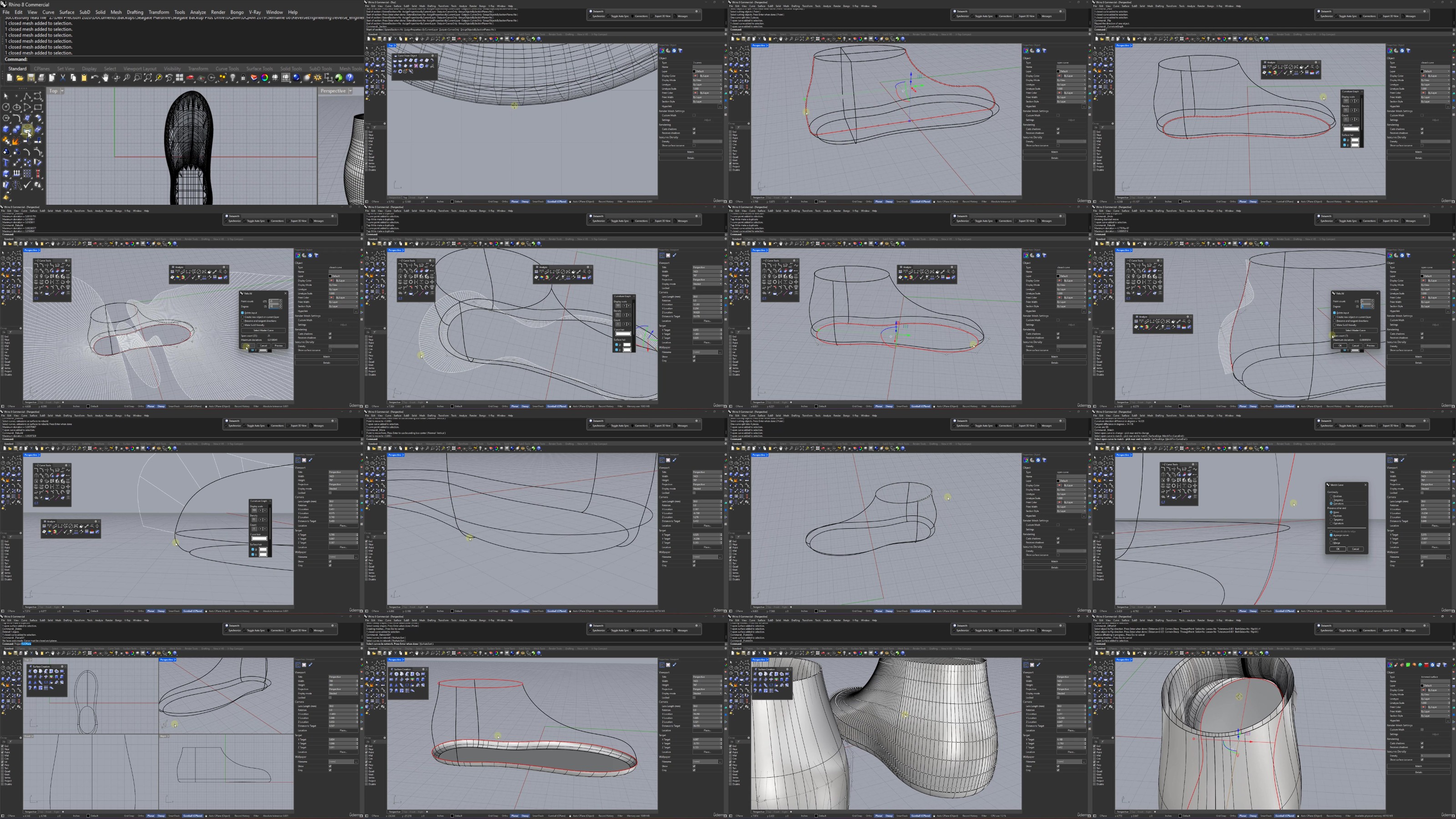Click blue Help question-mark in large top-left toolbar
Viewport: 1456px width, 819px height.
(x=350, y=77)
